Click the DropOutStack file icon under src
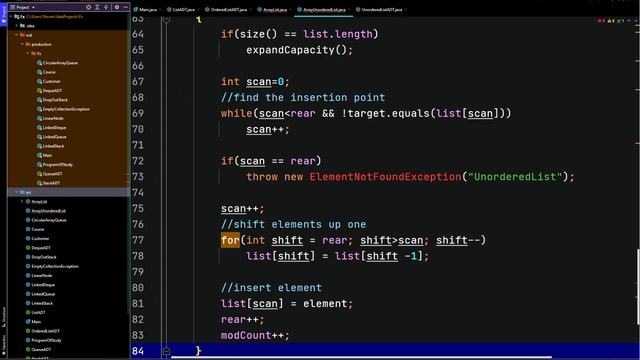This screenshot has height=360, width=640. point(28,257)
